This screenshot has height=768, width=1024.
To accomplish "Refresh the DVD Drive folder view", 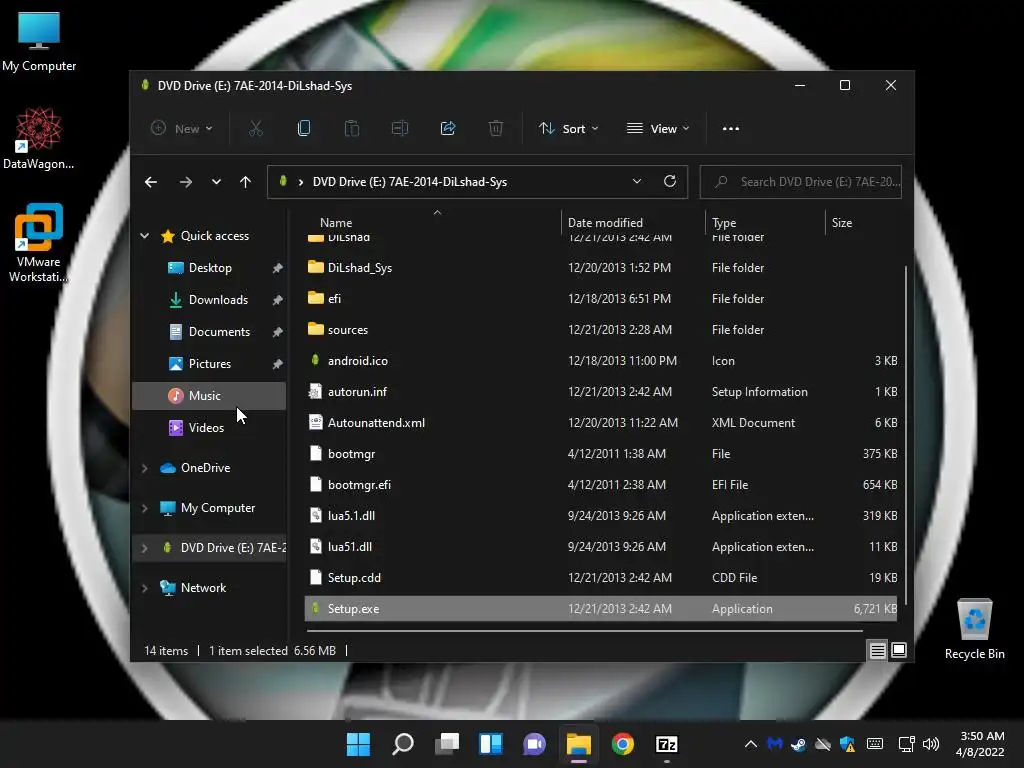I will pos(669,182).
